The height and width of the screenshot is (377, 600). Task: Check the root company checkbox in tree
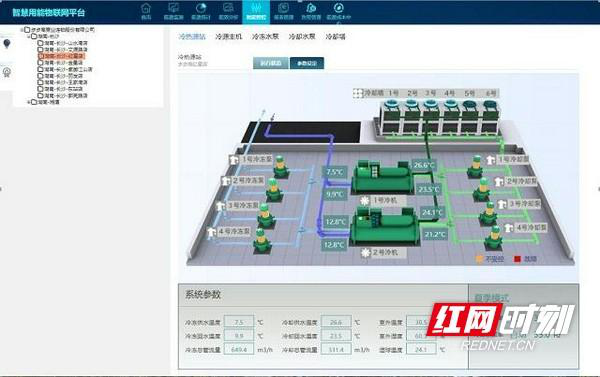coord(27,29)
